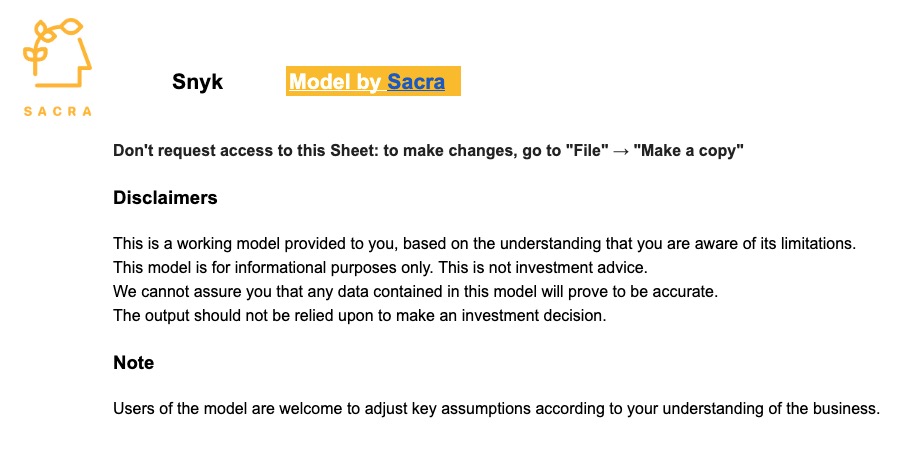
Task: Select the "We cannot assure you" line
Action: (x=416, y=291)
